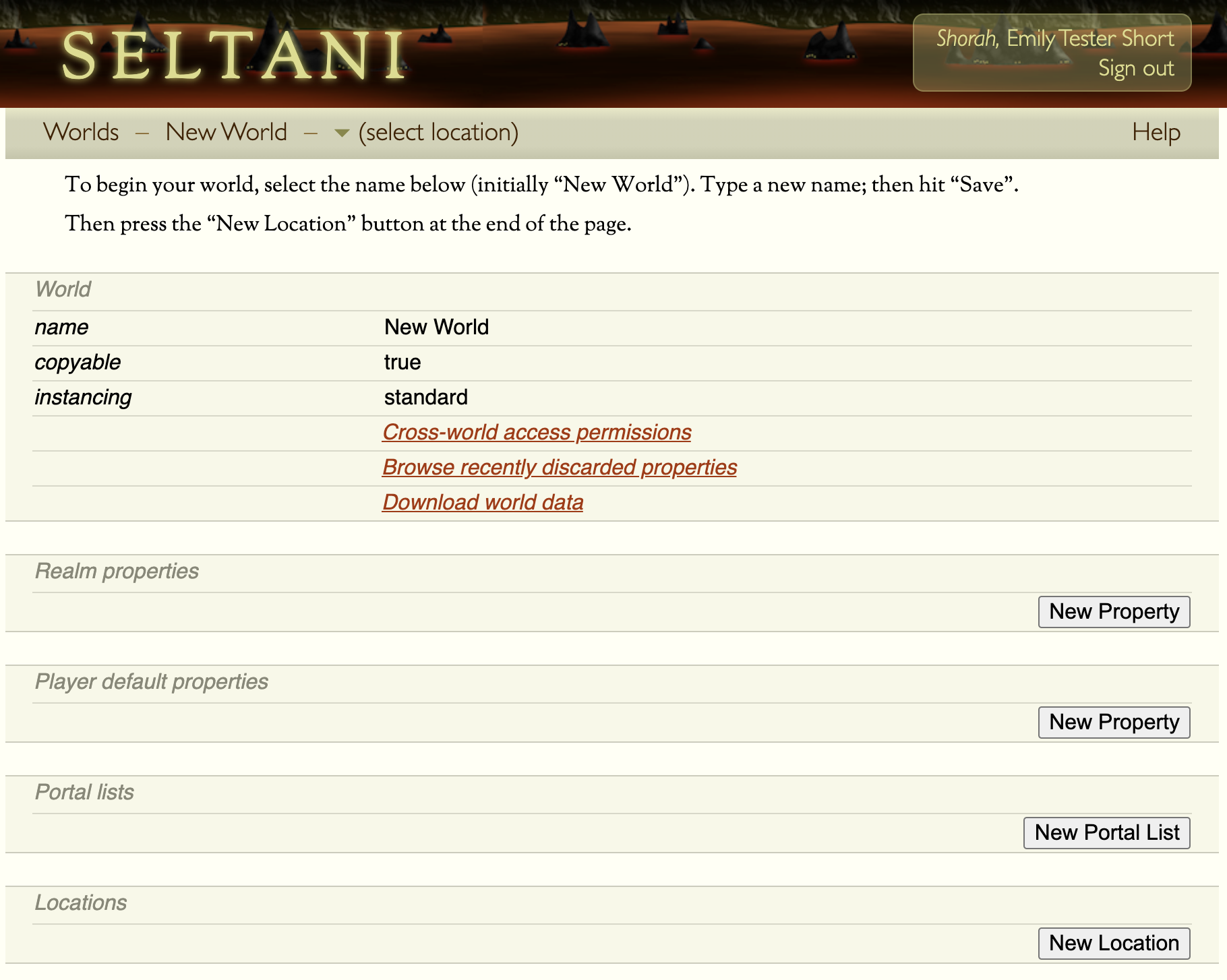
Task: Add New Property under Realm properties
Action: coord(1114,612)
